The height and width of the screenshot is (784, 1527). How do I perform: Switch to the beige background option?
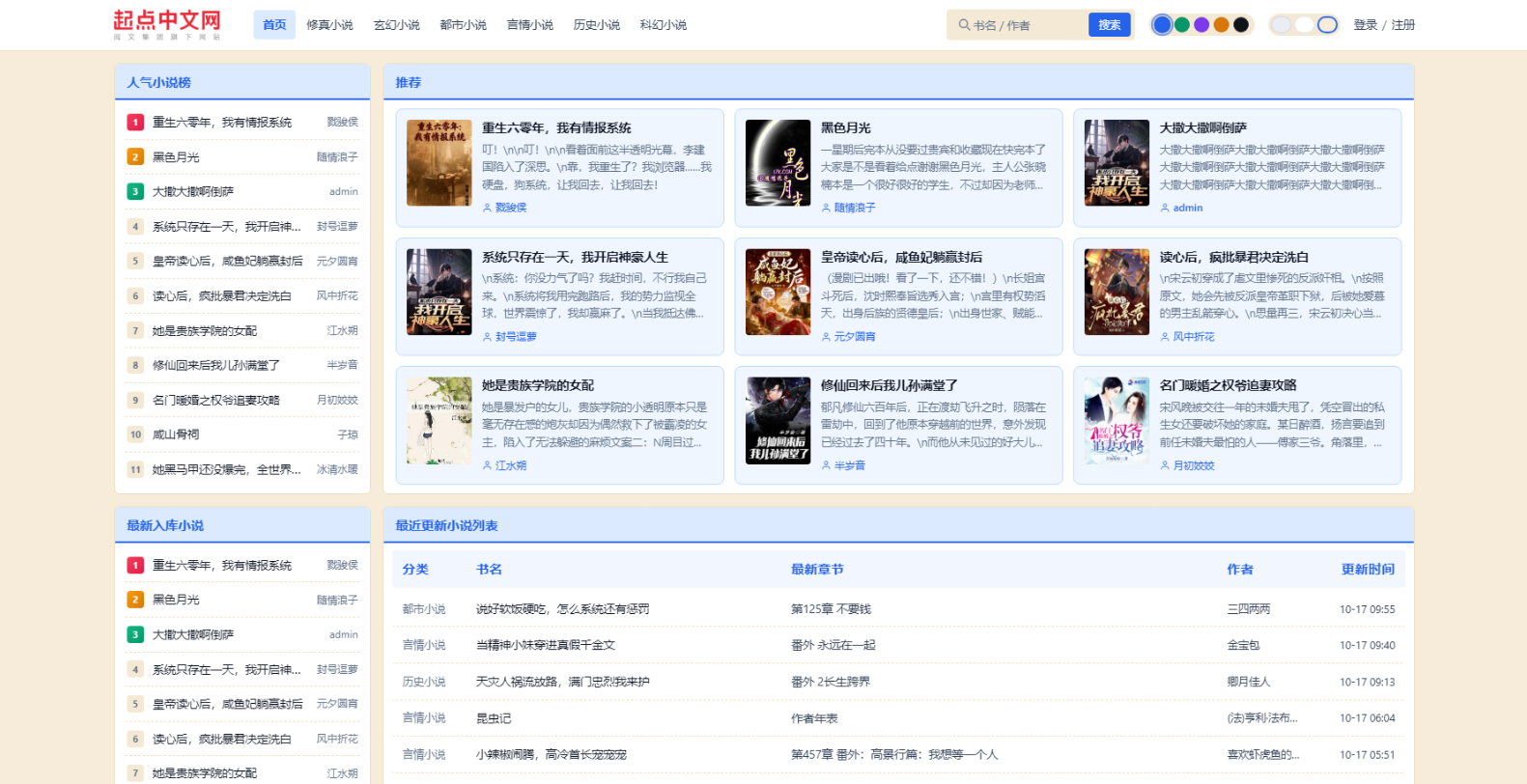tap(1328, 25)
